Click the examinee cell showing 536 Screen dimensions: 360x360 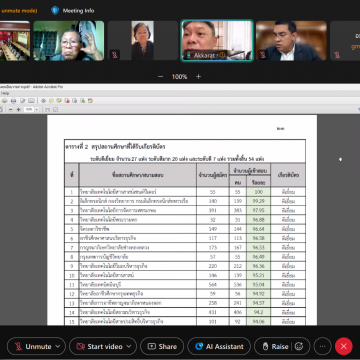pyautogui.click(x=238, y=285)
